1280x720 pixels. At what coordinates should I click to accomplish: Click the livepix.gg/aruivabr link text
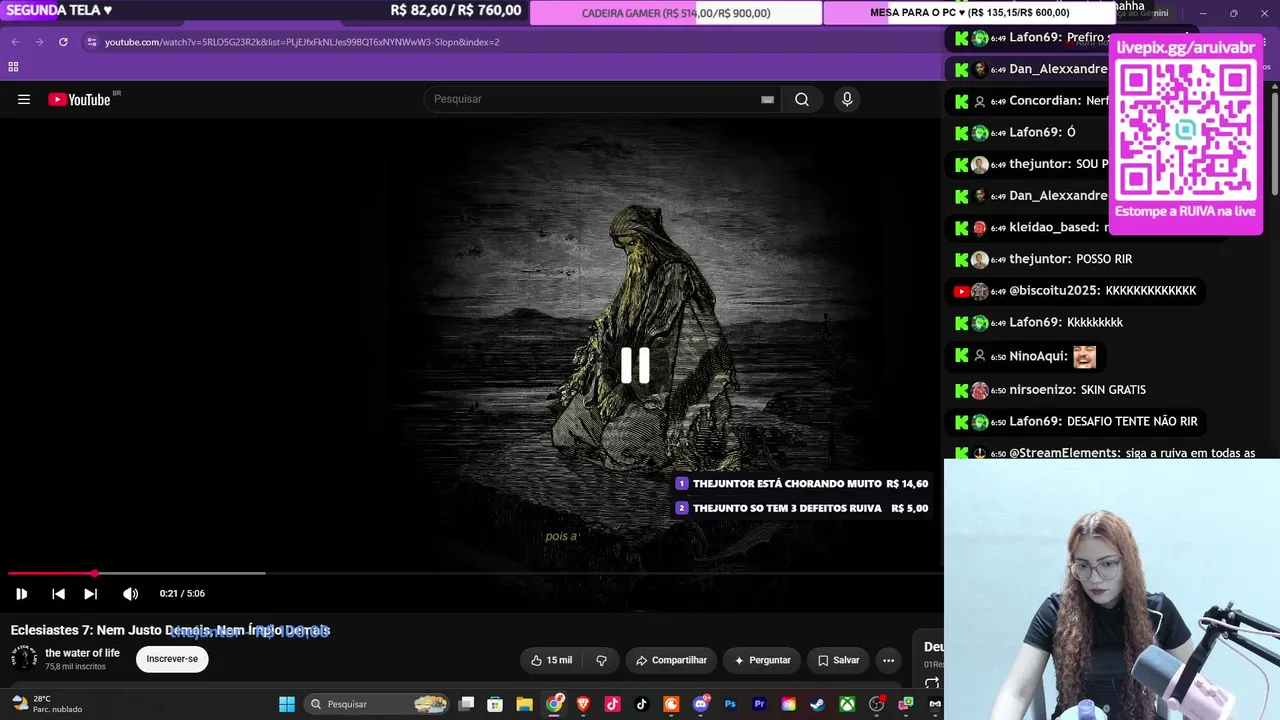point(1185,48)
